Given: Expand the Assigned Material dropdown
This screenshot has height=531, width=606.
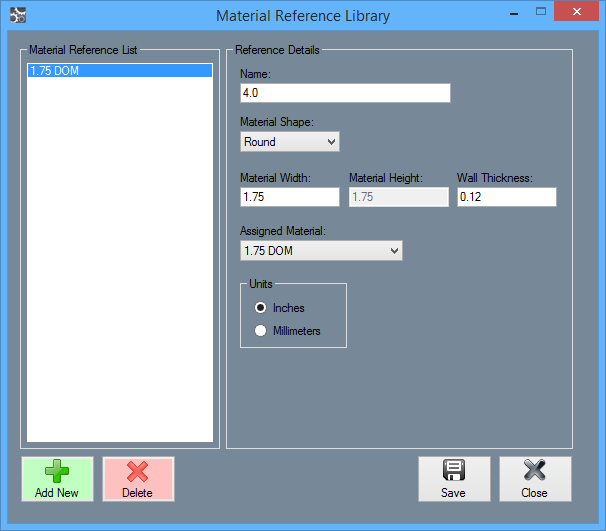Looking at the screenshot, I should 321,251.
